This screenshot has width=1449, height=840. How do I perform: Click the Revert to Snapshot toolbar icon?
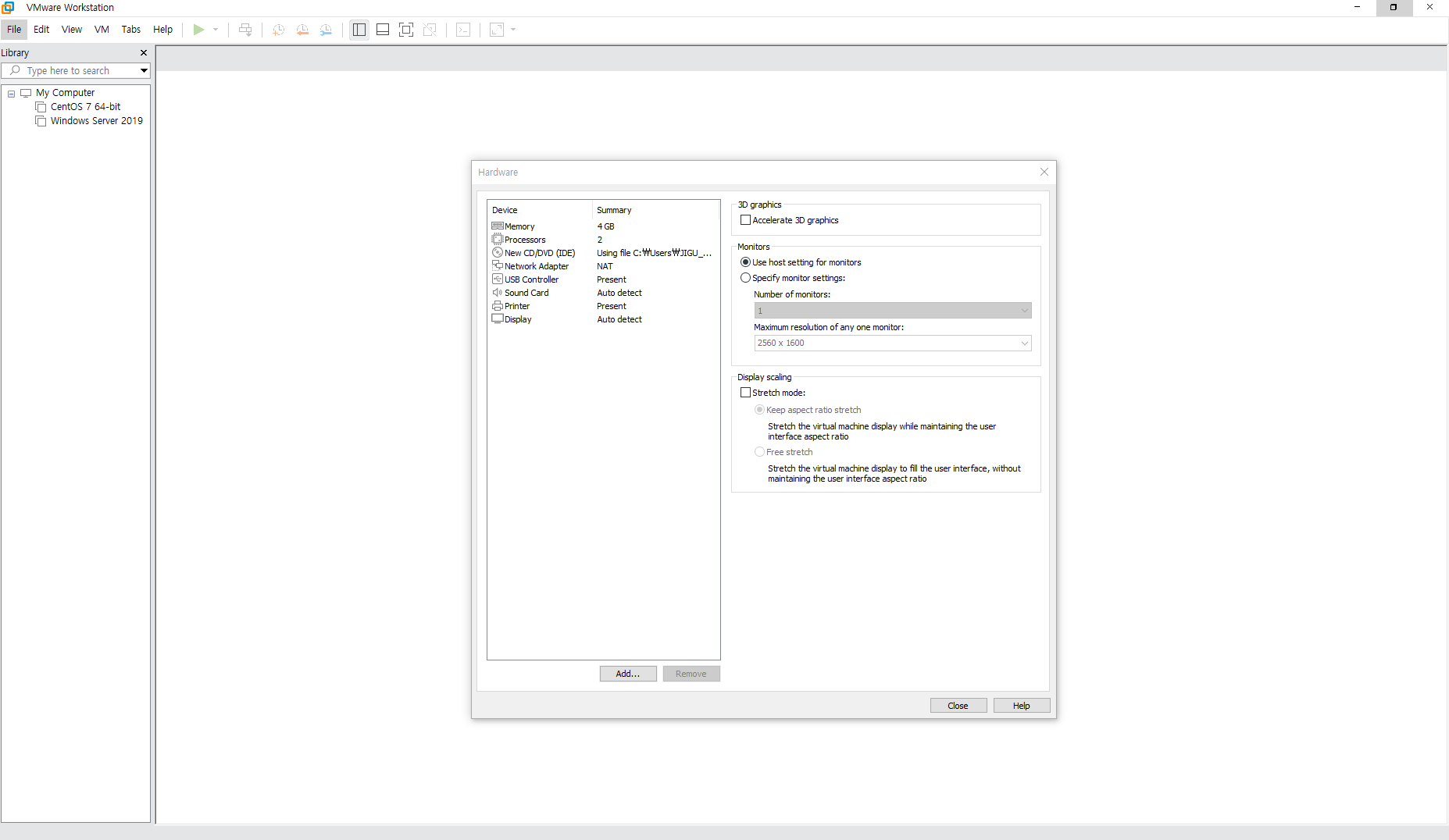pos(302,30)
